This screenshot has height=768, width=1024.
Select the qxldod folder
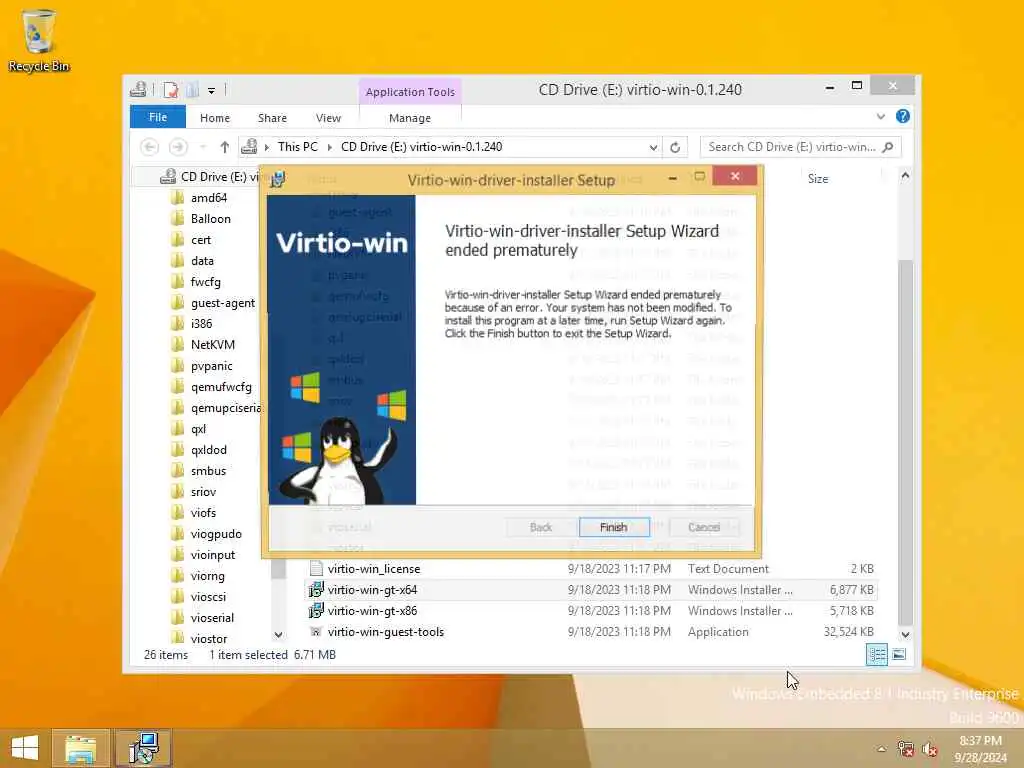coord(208,450)
